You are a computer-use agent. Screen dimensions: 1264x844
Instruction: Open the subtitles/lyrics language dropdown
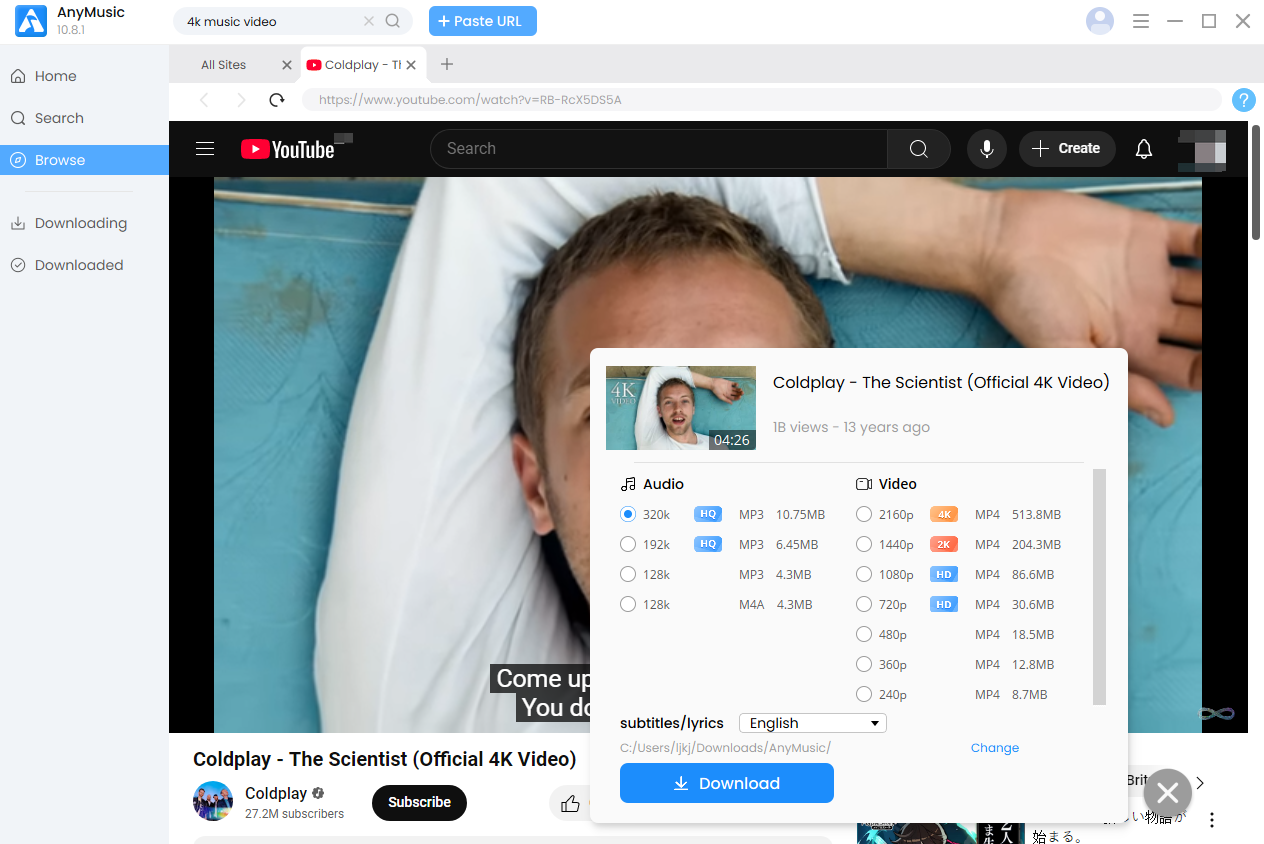pyautogui.click(x=813, y=723)
